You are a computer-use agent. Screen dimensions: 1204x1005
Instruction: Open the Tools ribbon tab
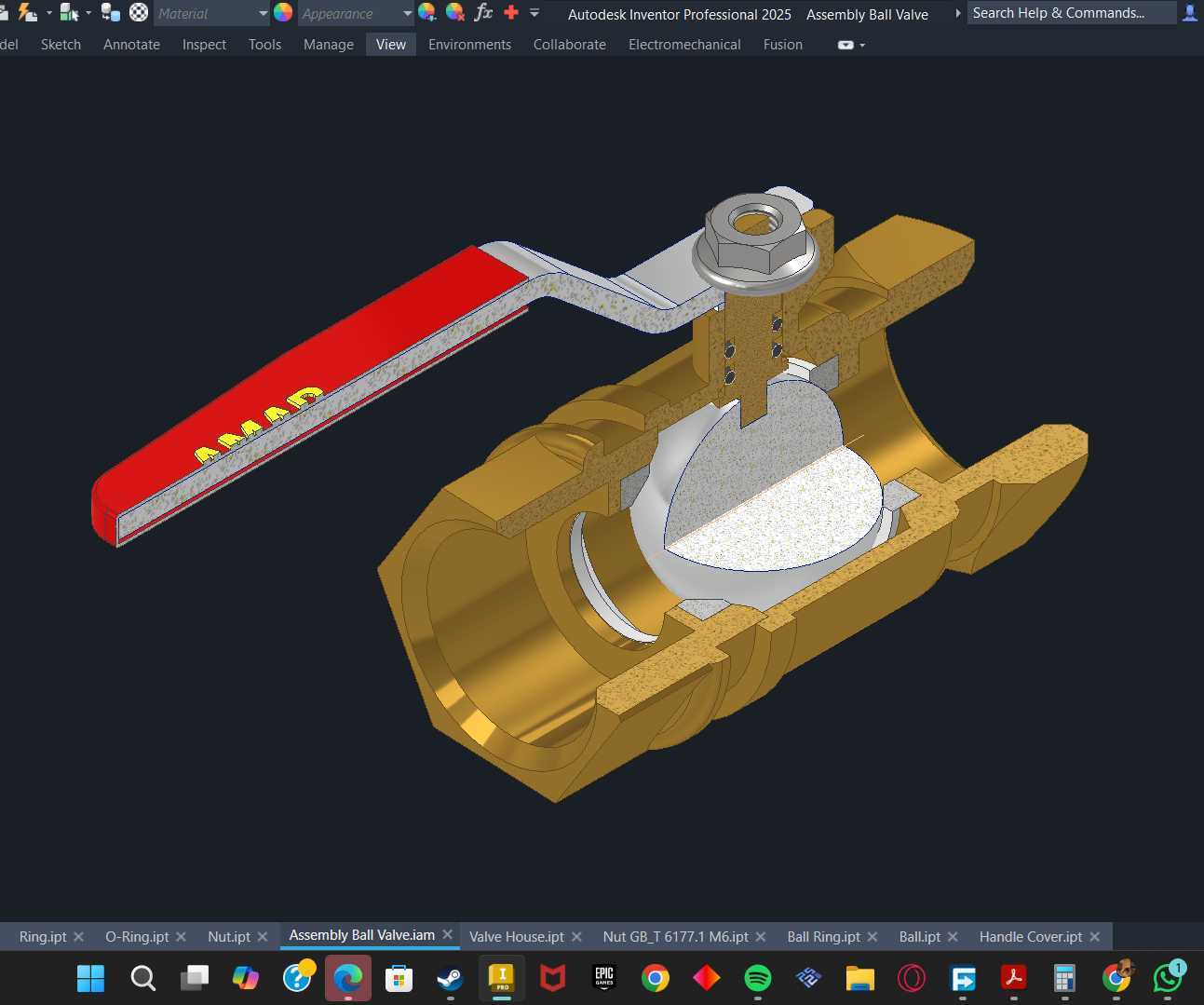pos(264,45)
